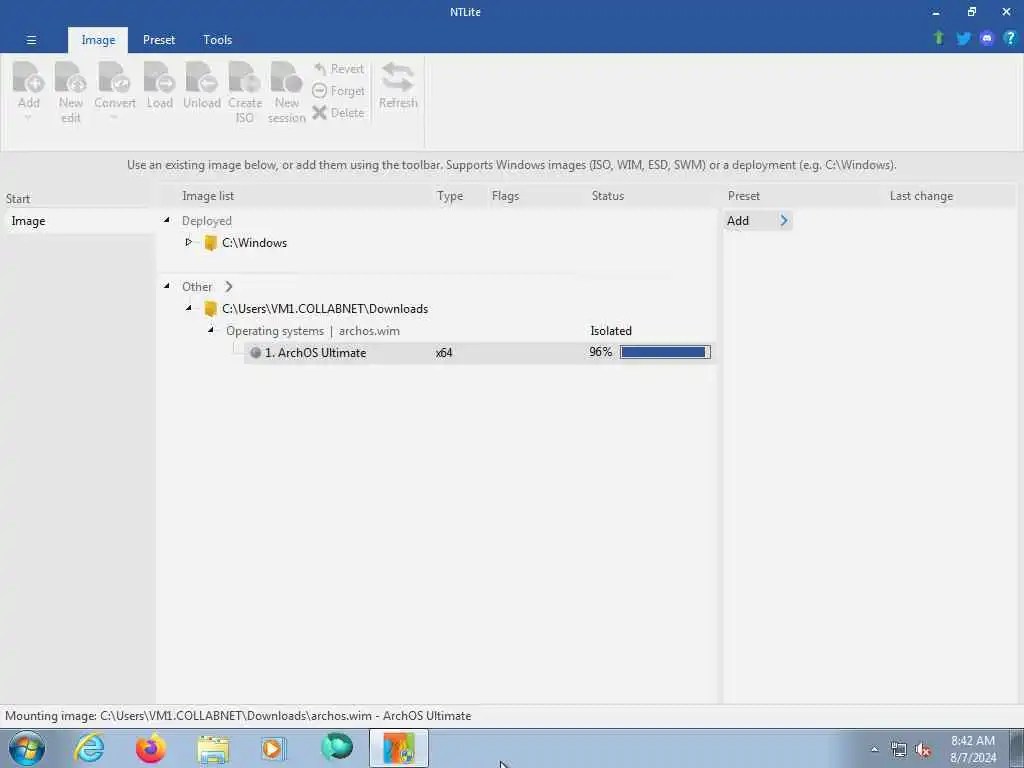Screen dimensions: 1024x768
Task: Click the Isolated status text
Action: pos(611,331)
